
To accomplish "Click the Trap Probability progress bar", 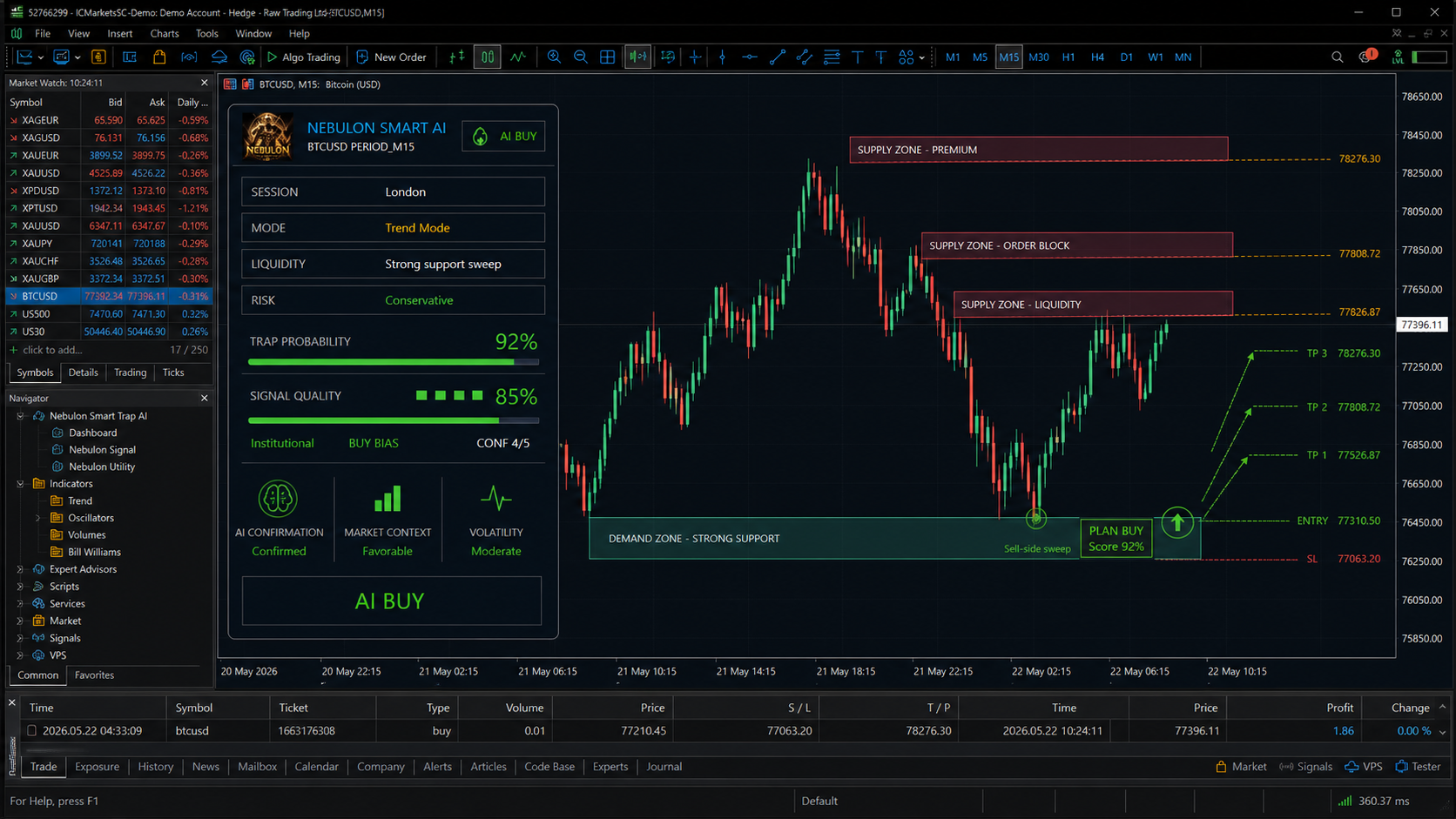I will click(x=394, y=362).
